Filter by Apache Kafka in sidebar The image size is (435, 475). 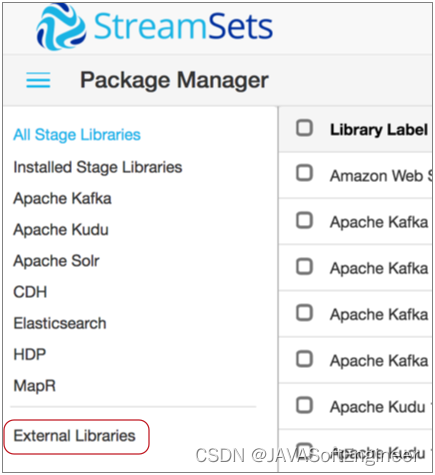click(62, 198)
